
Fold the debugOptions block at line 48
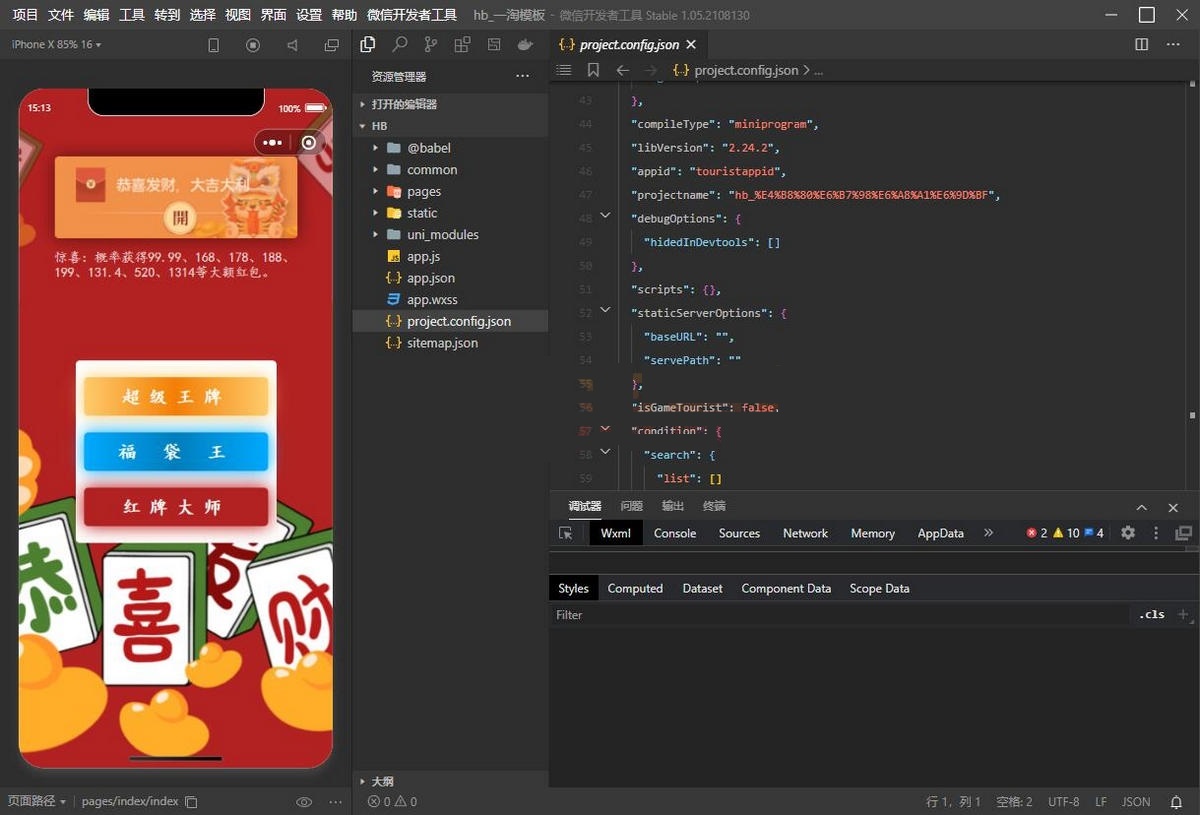(x=605, y=217)
